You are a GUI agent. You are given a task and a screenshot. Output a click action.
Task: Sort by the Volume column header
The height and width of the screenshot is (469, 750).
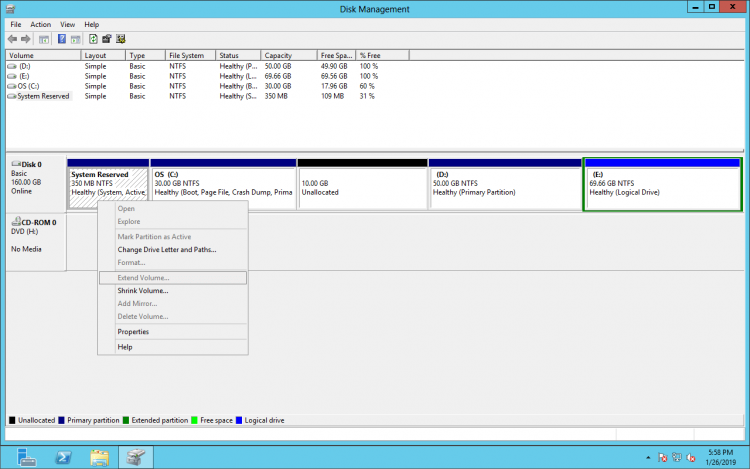tap(43, 55)
